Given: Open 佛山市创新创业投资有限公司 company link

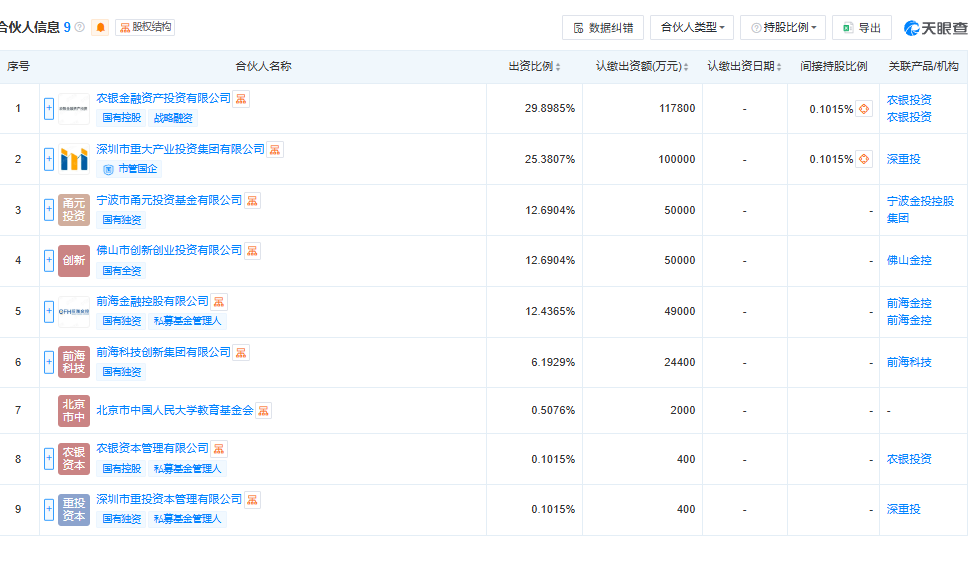Looking at the screenshot, I should tap(169, 250).
